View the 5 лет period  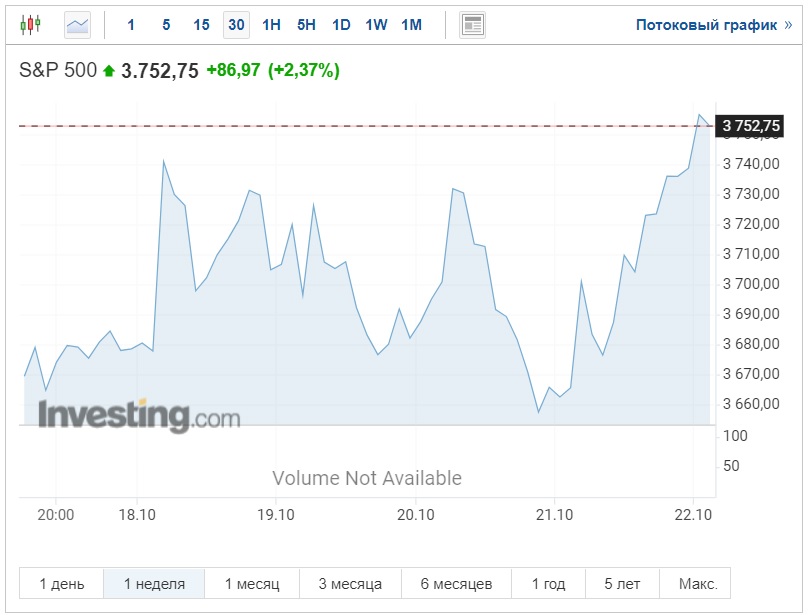tap(622, 584)
